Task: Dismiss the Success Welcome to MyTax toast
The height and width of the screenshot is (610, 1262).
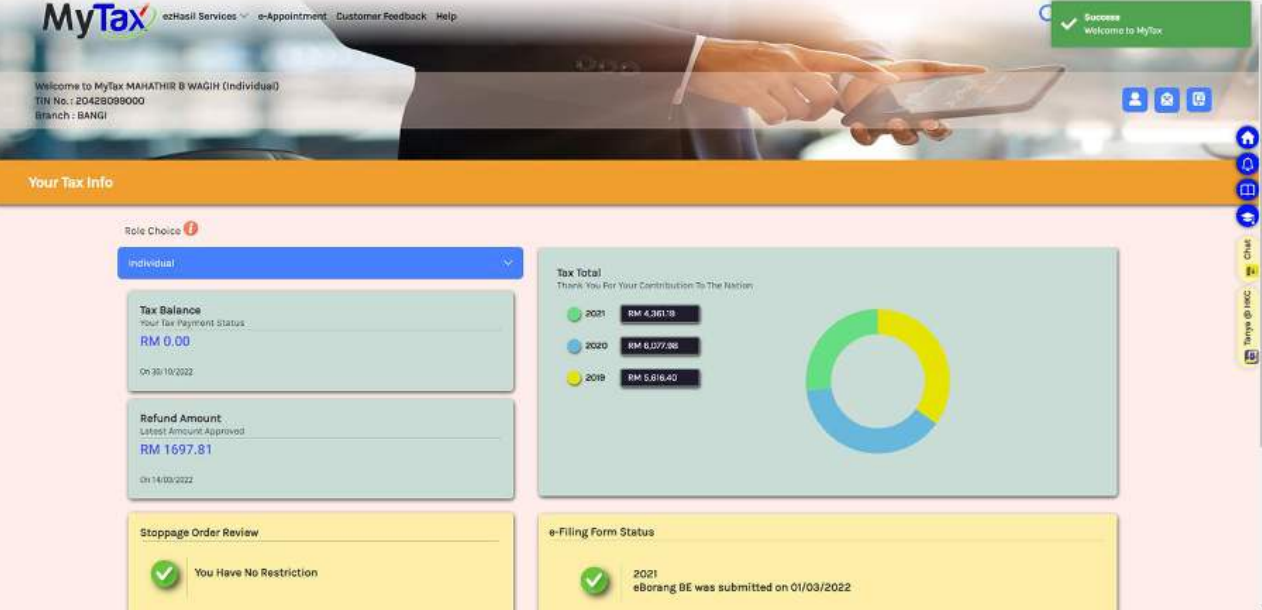Action: tap(1150, 24)
